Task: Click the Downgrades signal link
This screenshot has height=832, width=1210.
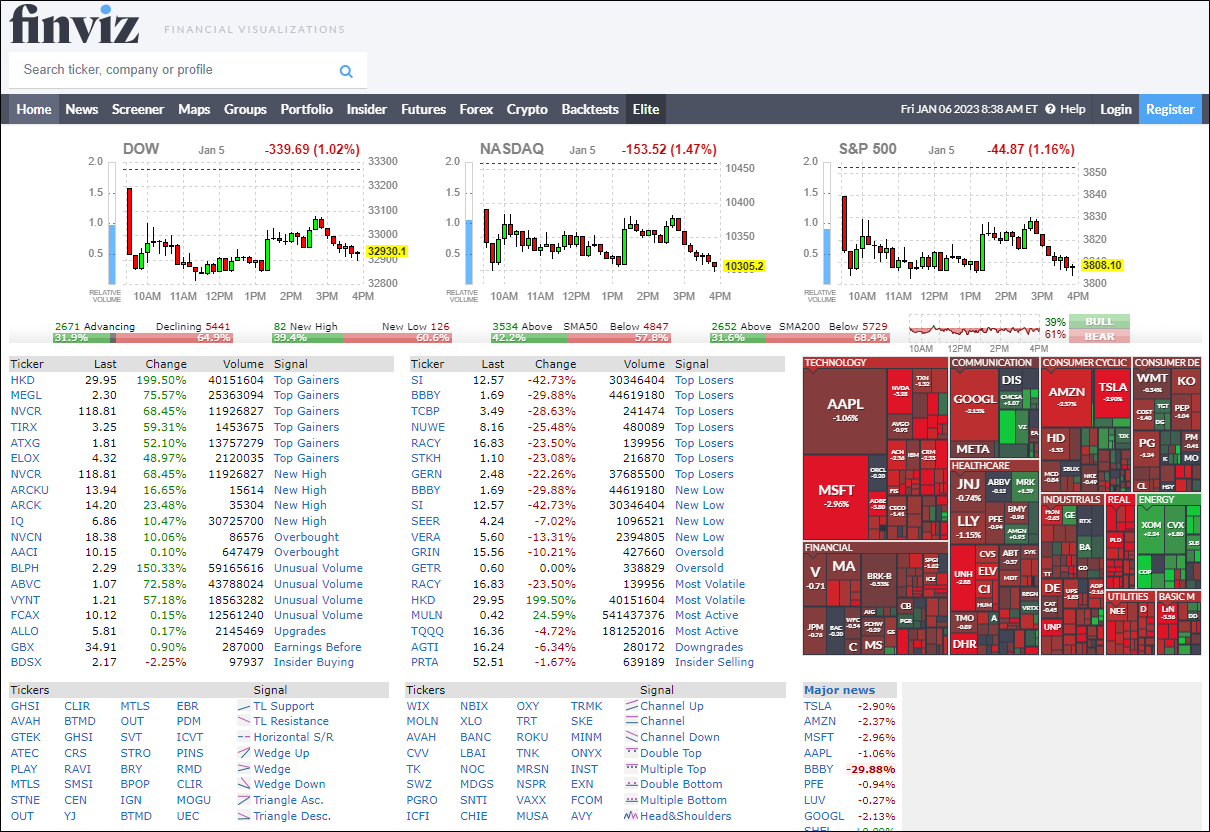Action: [x=709, y=647]
